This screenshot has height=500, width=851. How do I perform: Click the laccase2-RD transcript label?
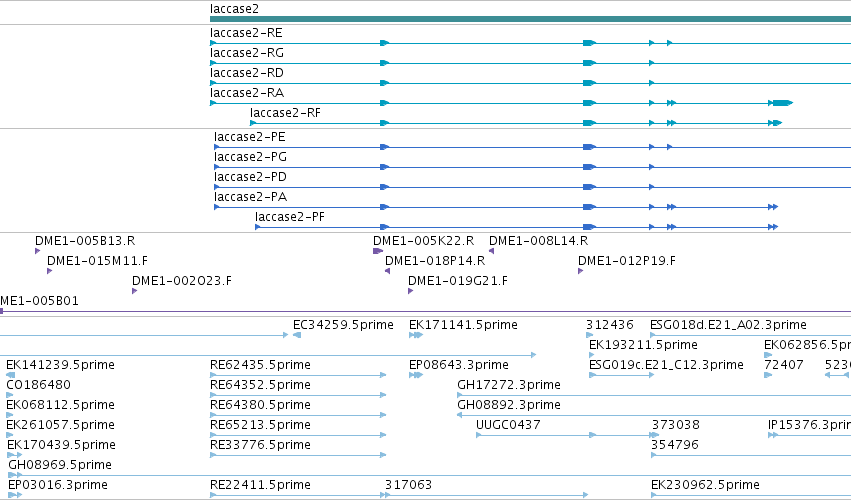click(x=246, y=73)
